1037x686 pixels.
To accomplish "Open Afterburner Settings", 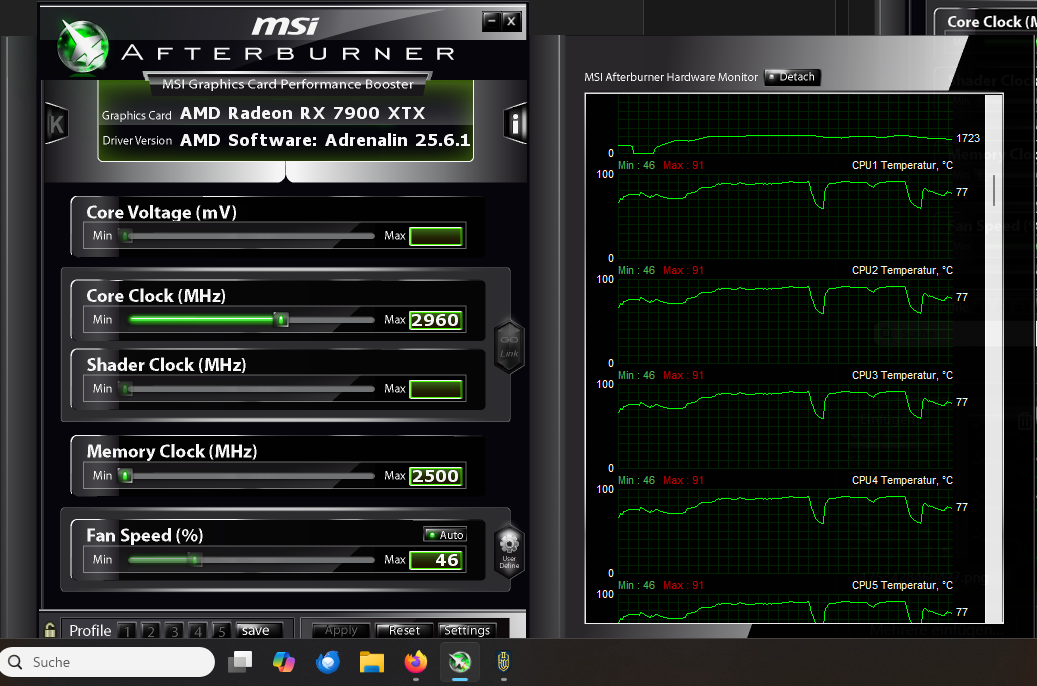I will (x=467, y=630).
